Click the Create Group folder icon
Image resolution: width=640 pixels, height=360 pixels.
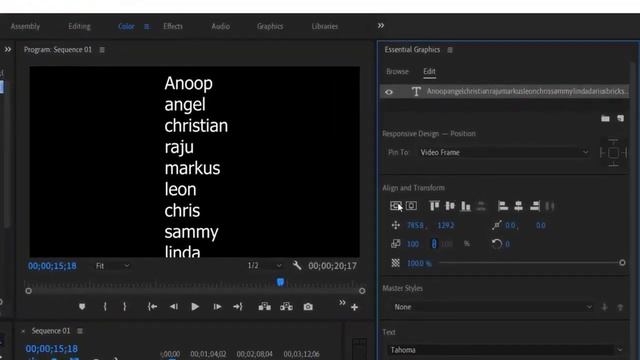(605, 118)
